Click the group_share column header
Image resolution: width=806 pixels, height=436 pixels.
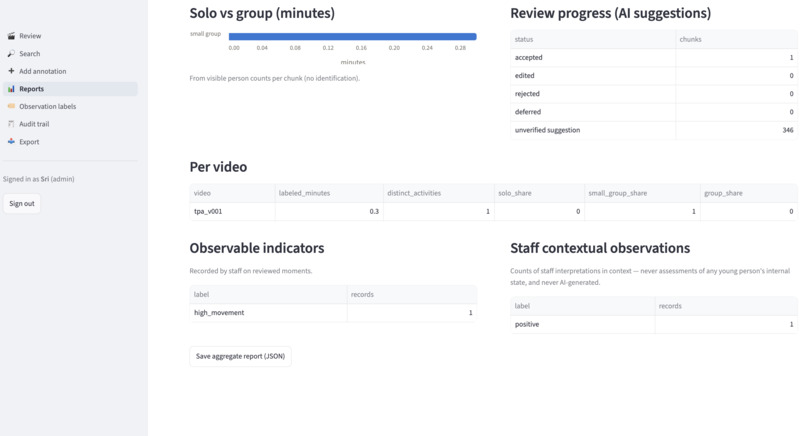(x=748, y=193)
